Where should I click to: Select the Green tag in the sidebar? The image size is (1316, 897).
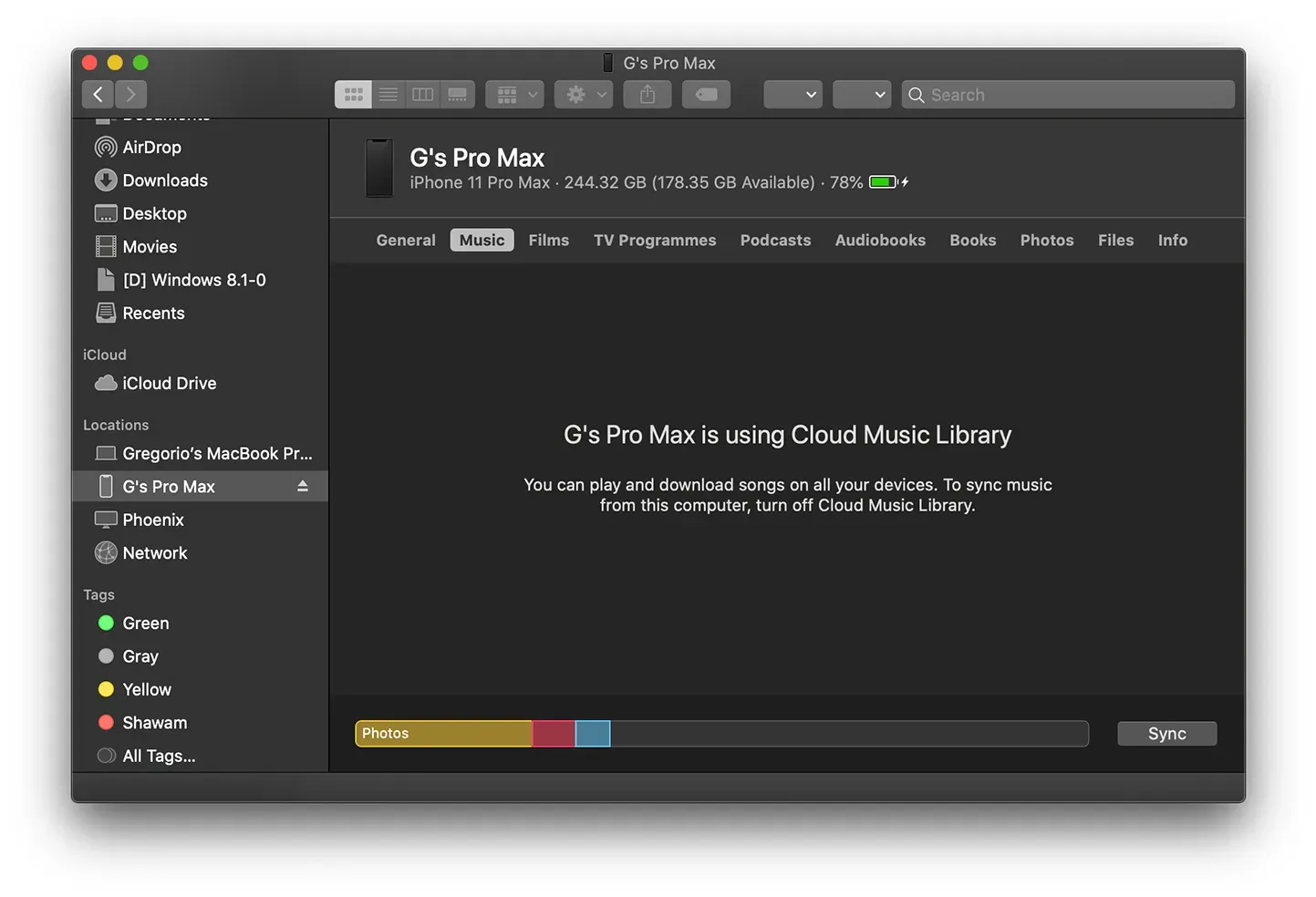(145, 623)
